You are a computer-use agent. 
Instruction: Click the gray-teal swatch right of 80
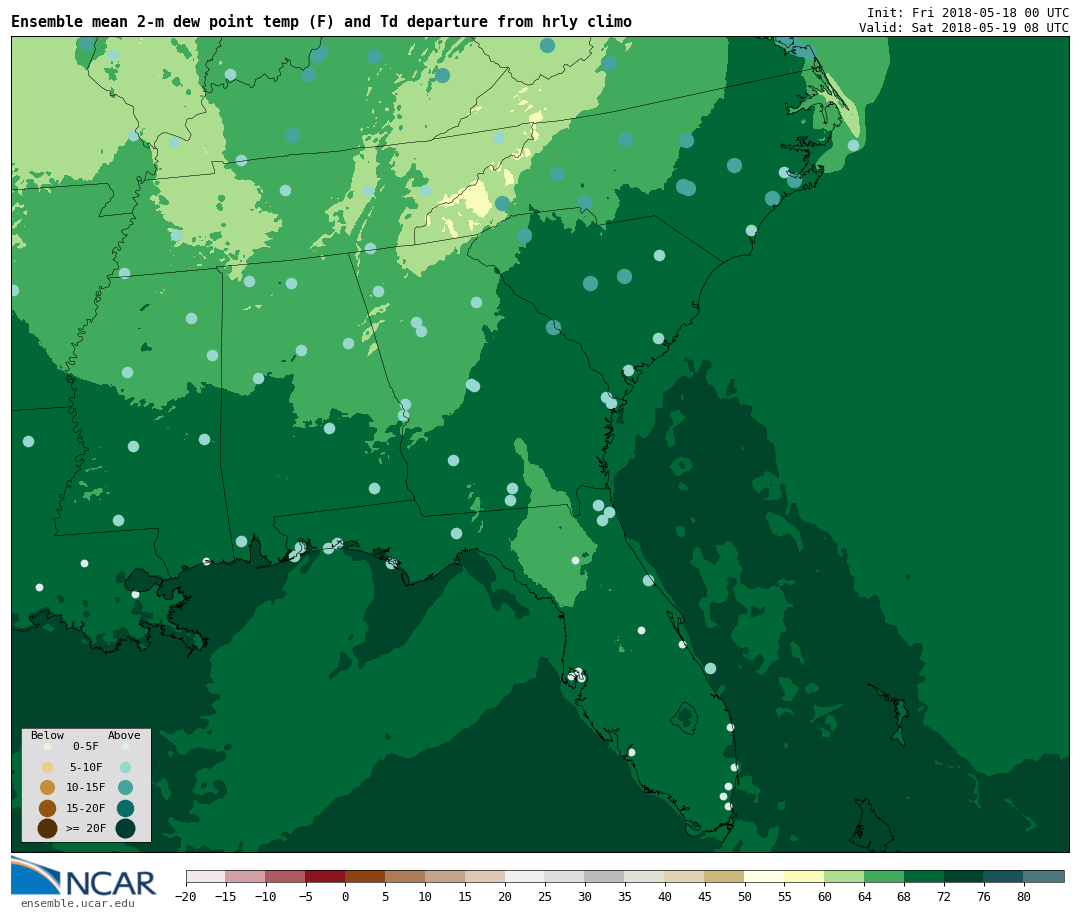click(1044, 876)
